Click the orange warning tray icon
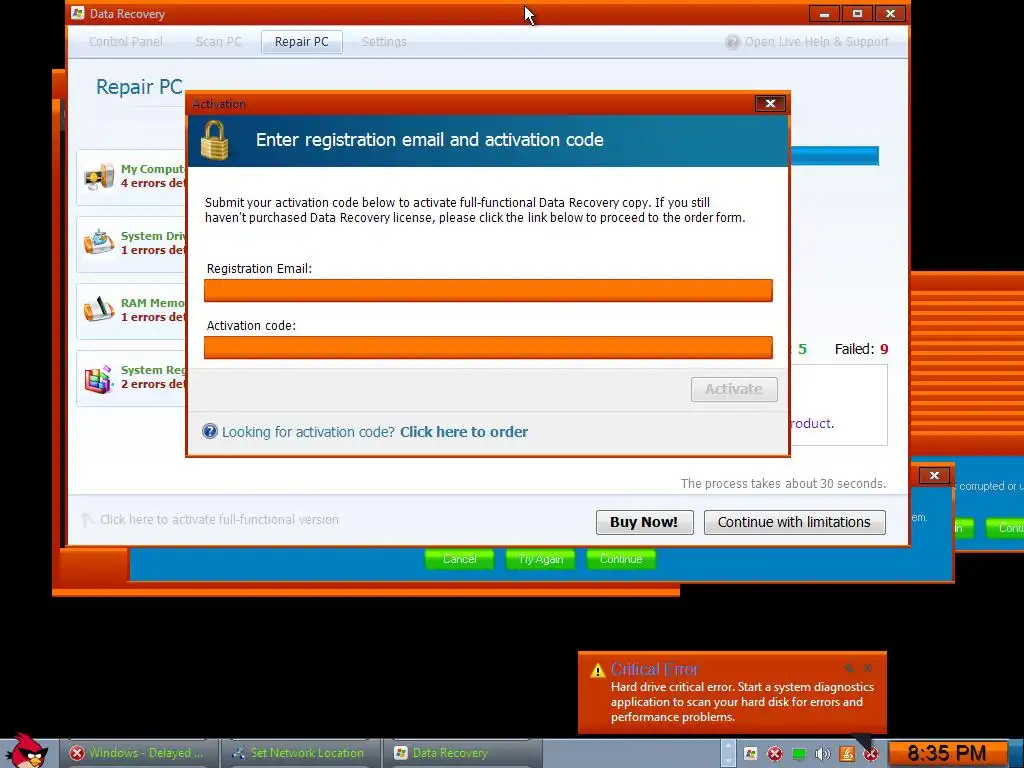This screenshot has width=1024, height=768. [x=847, y=754]
